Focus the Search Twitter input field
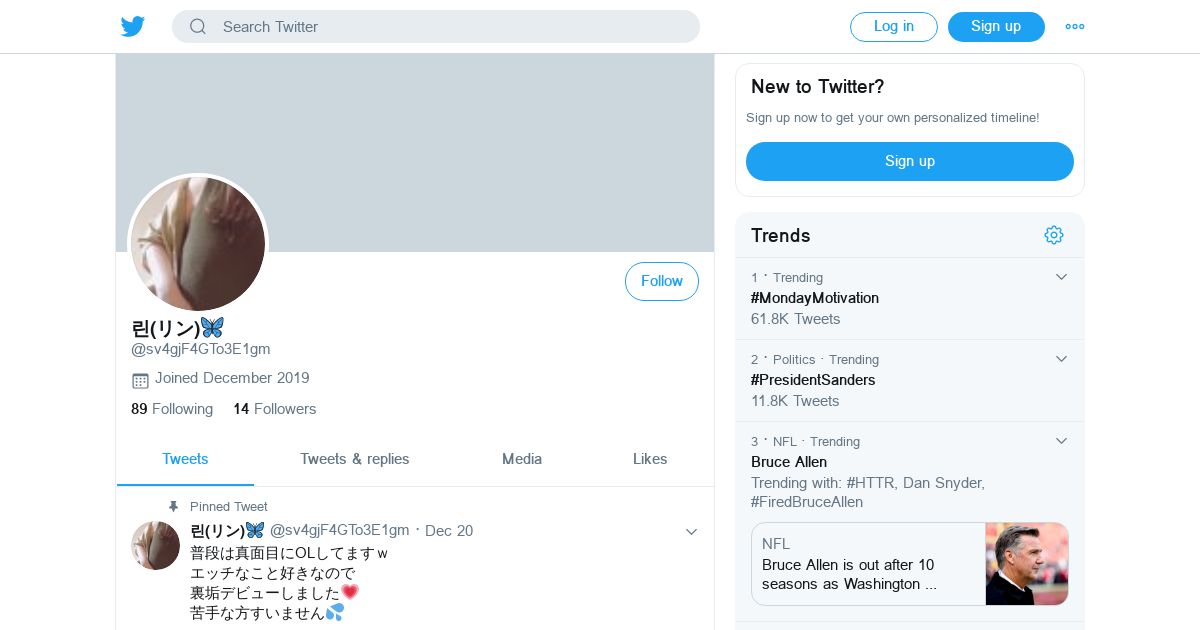The width and height of the screenshot is (1200, 630). click(x=450, y=27)
